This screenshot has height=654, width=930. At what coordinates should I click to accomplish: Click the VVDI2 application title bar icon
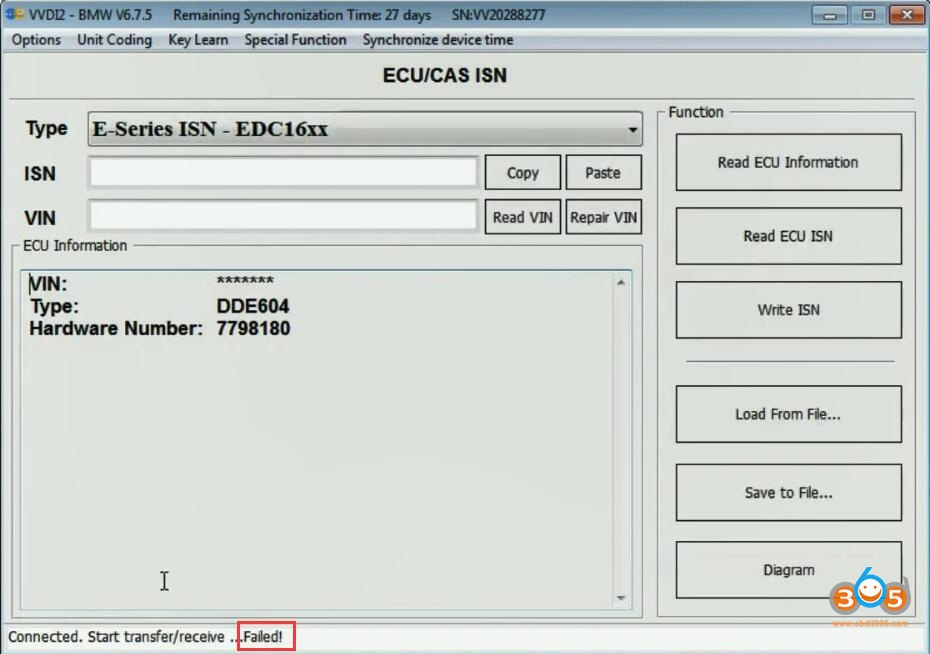[14, 14]
